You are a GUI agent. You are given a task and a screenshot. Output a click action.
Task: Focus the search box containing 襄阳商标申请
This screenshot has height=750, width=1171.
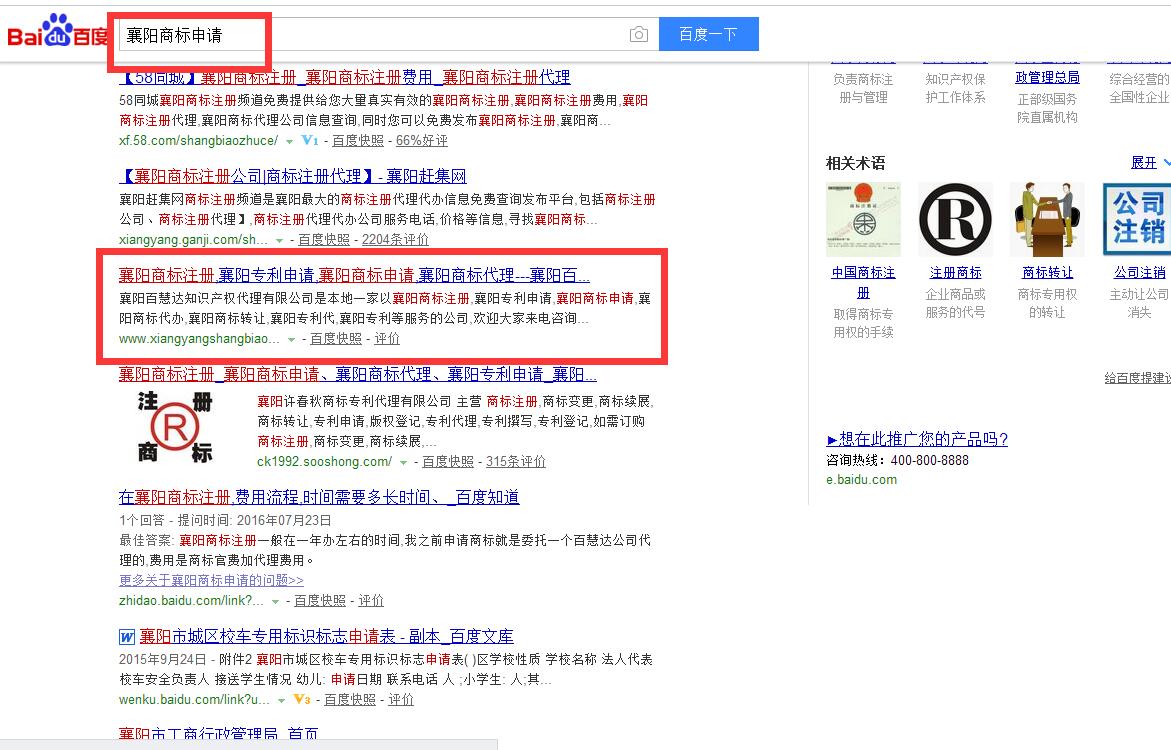[388, 34]
